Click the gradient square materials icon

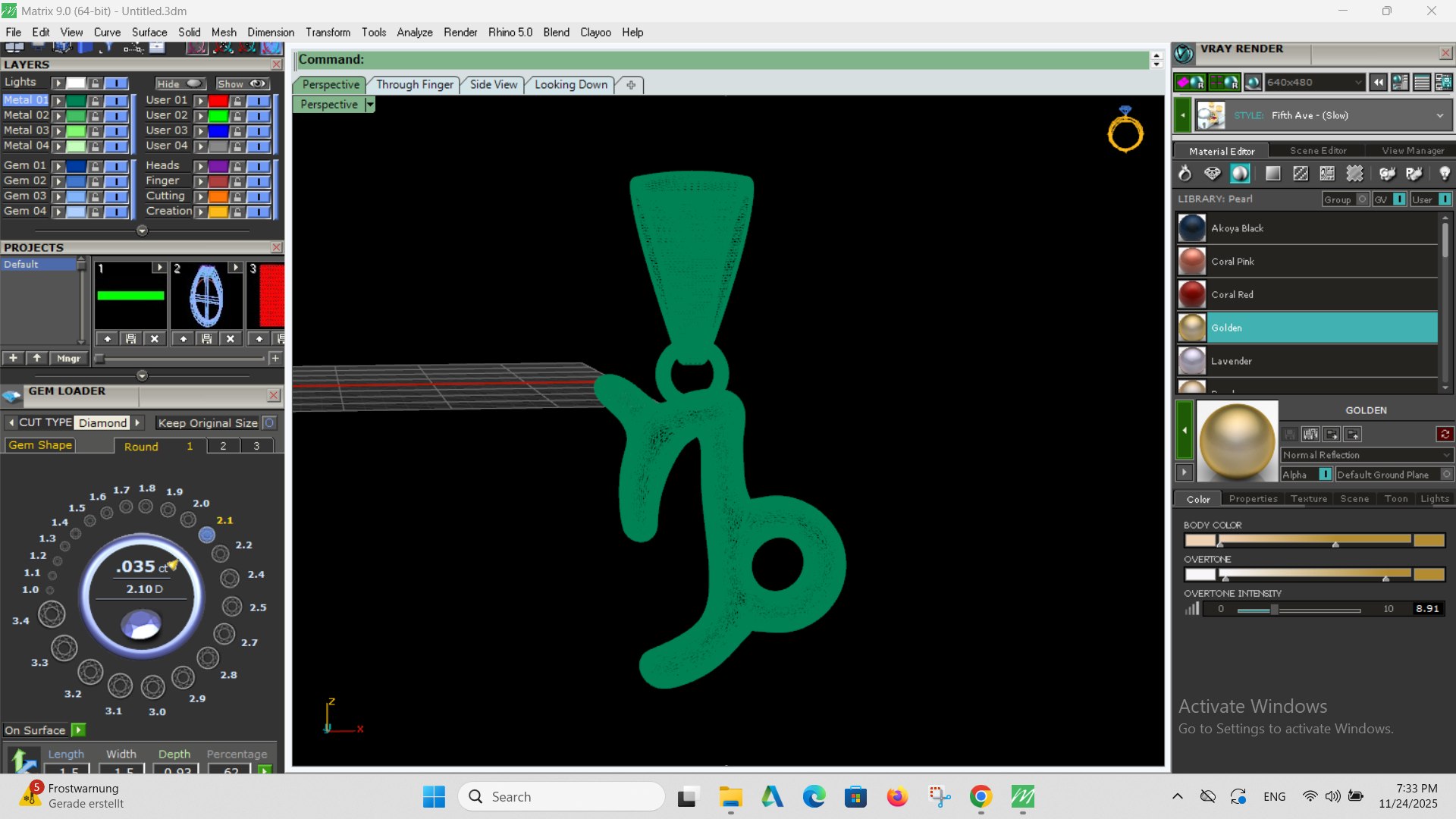1273,174
